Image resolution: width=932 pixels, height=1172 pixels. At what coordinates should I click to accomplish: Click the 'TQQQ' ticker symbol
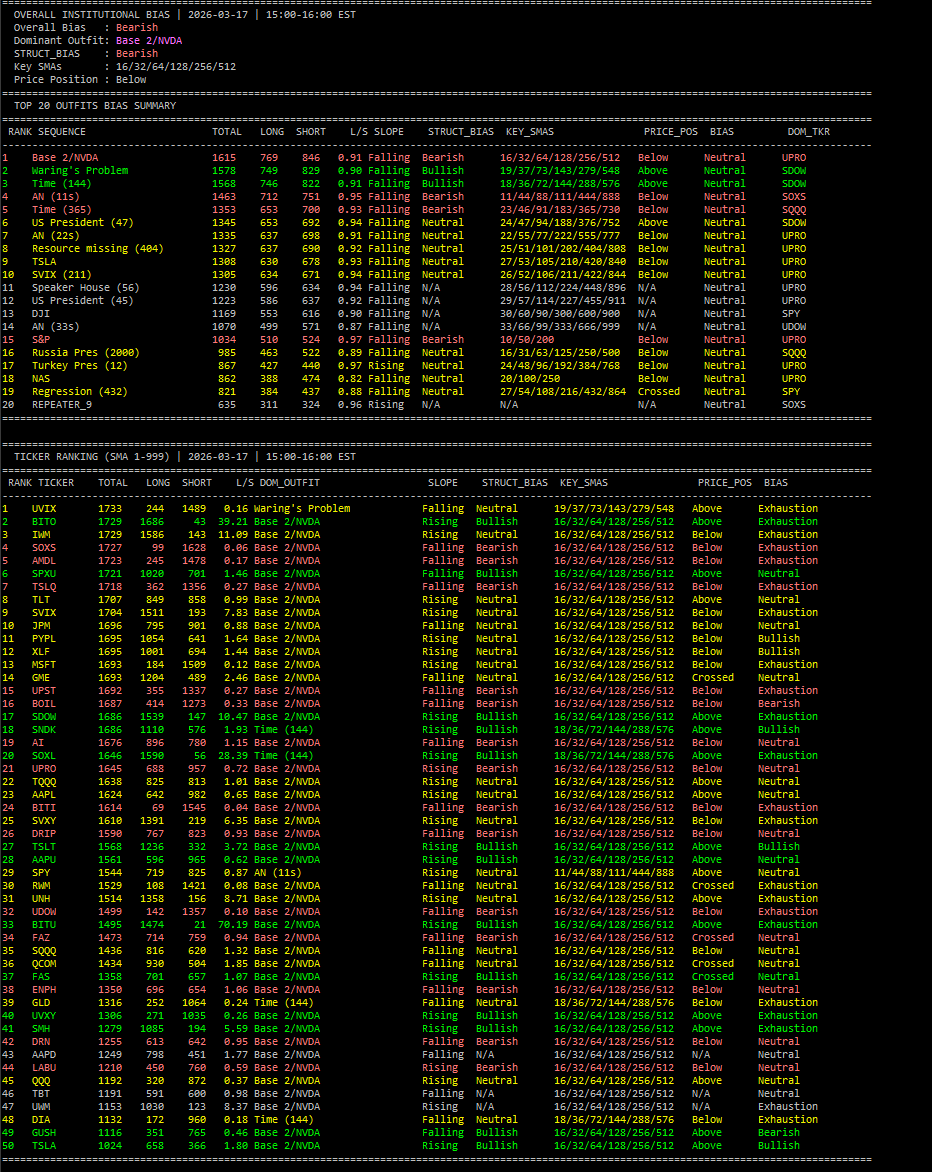tap(44, 782)
